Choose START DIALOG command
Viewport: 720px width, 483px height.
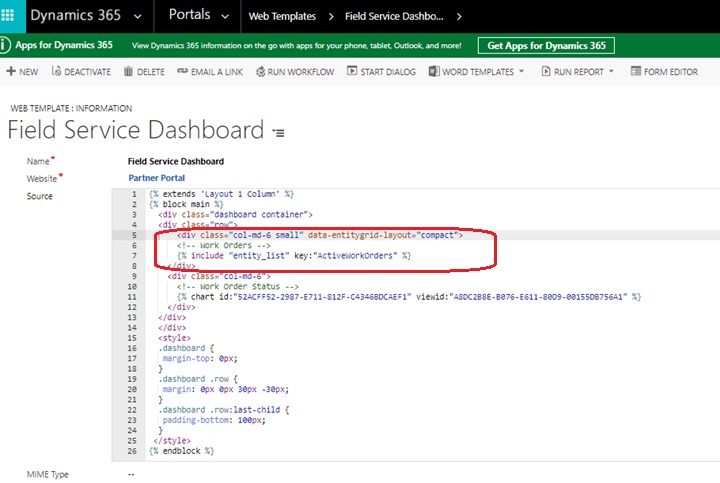click(388, 72)
